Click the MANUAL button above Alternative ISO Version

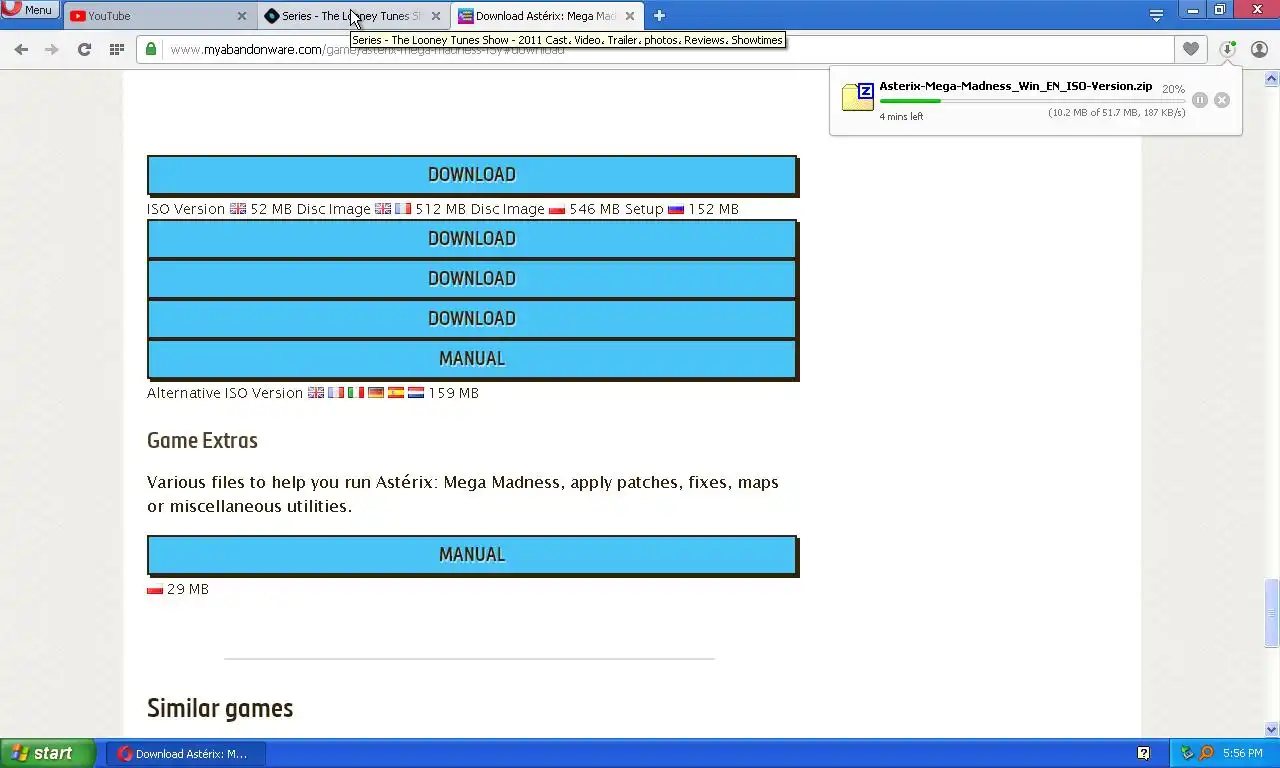click(x=472, y=359)
